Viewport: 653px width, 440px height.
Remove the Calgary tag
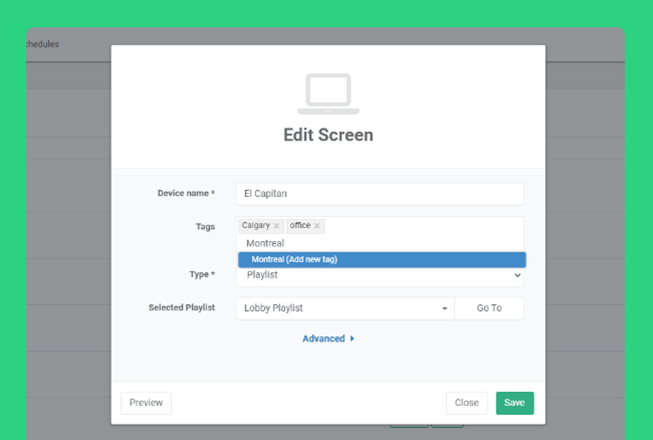(x=276, y=226)
